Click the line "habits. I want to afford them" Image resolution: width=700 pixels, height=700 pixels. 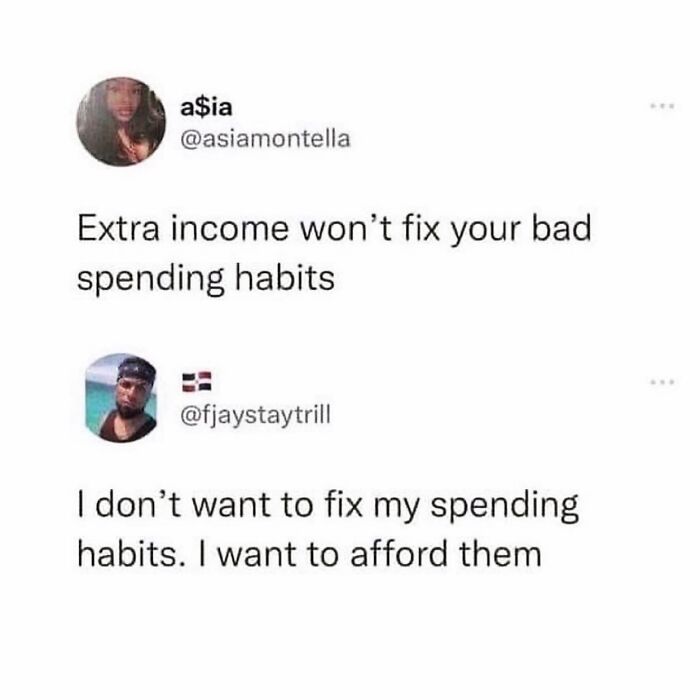[x=309, y=554]
